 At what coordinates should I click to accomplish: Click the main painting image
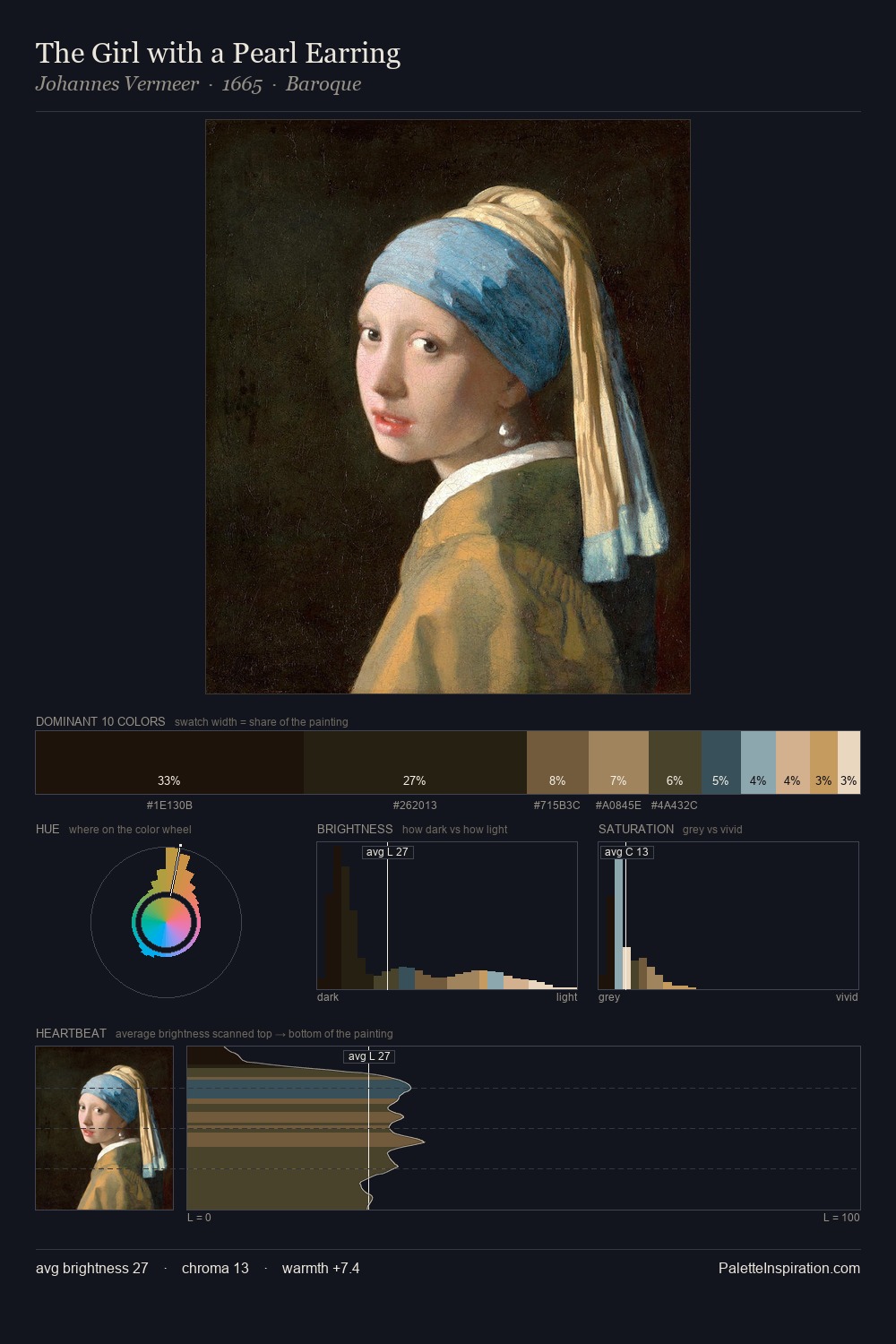448,407
